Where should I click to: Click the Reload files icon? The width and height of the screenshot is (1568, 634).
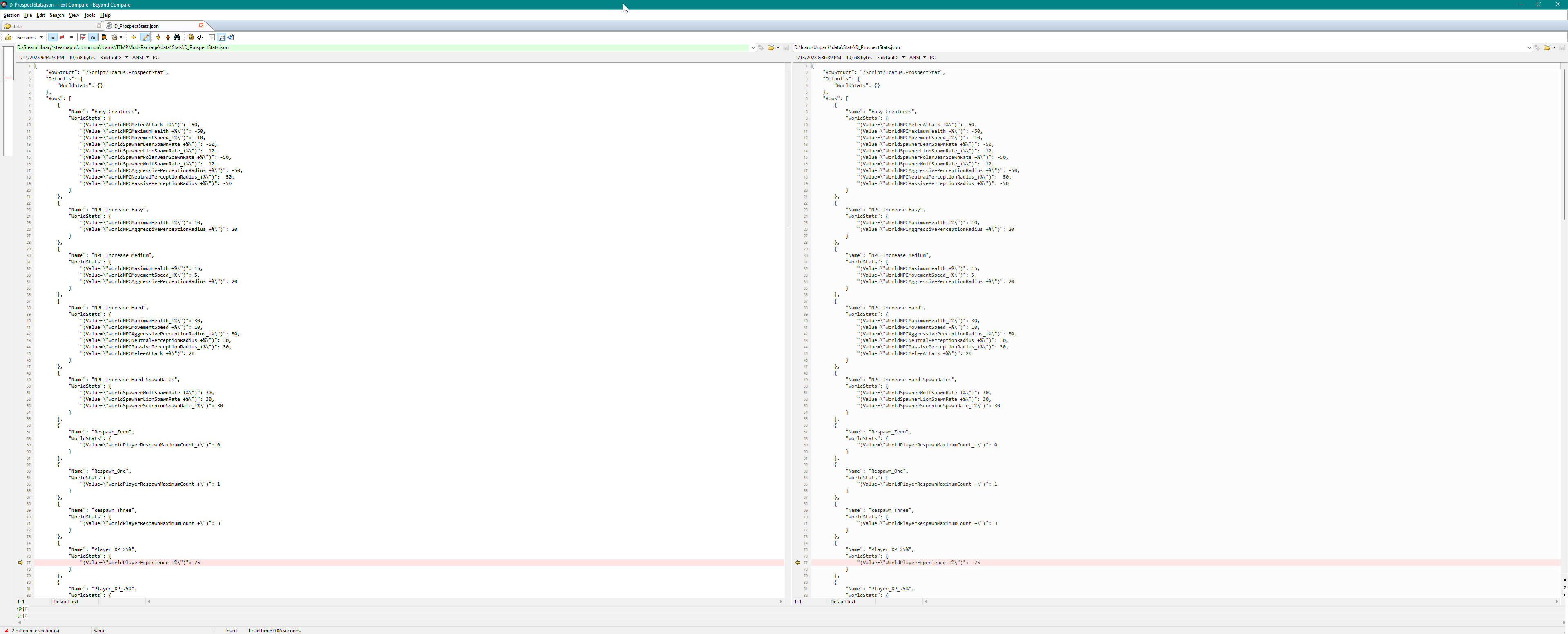coord(200,37)
